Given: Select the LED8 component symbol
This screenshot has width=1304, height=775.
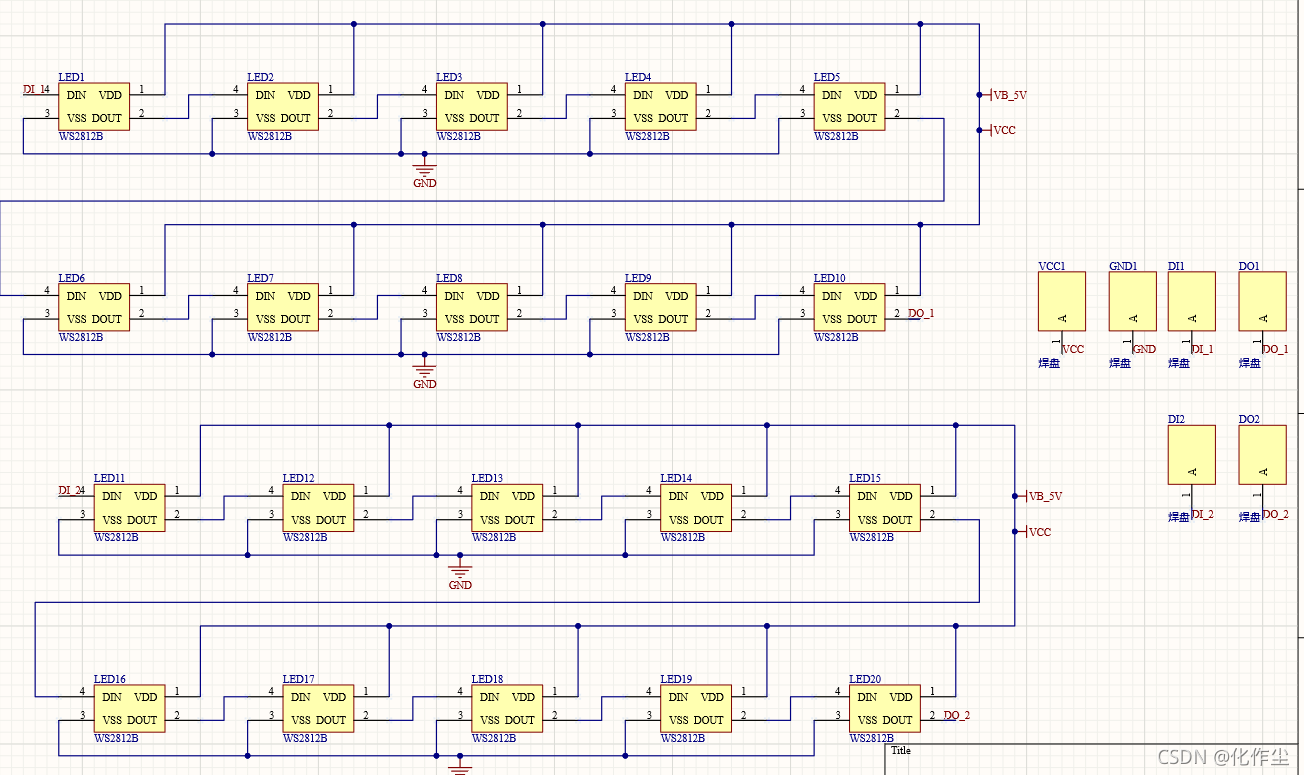Looking at the screenshot, I should (471, 307).
